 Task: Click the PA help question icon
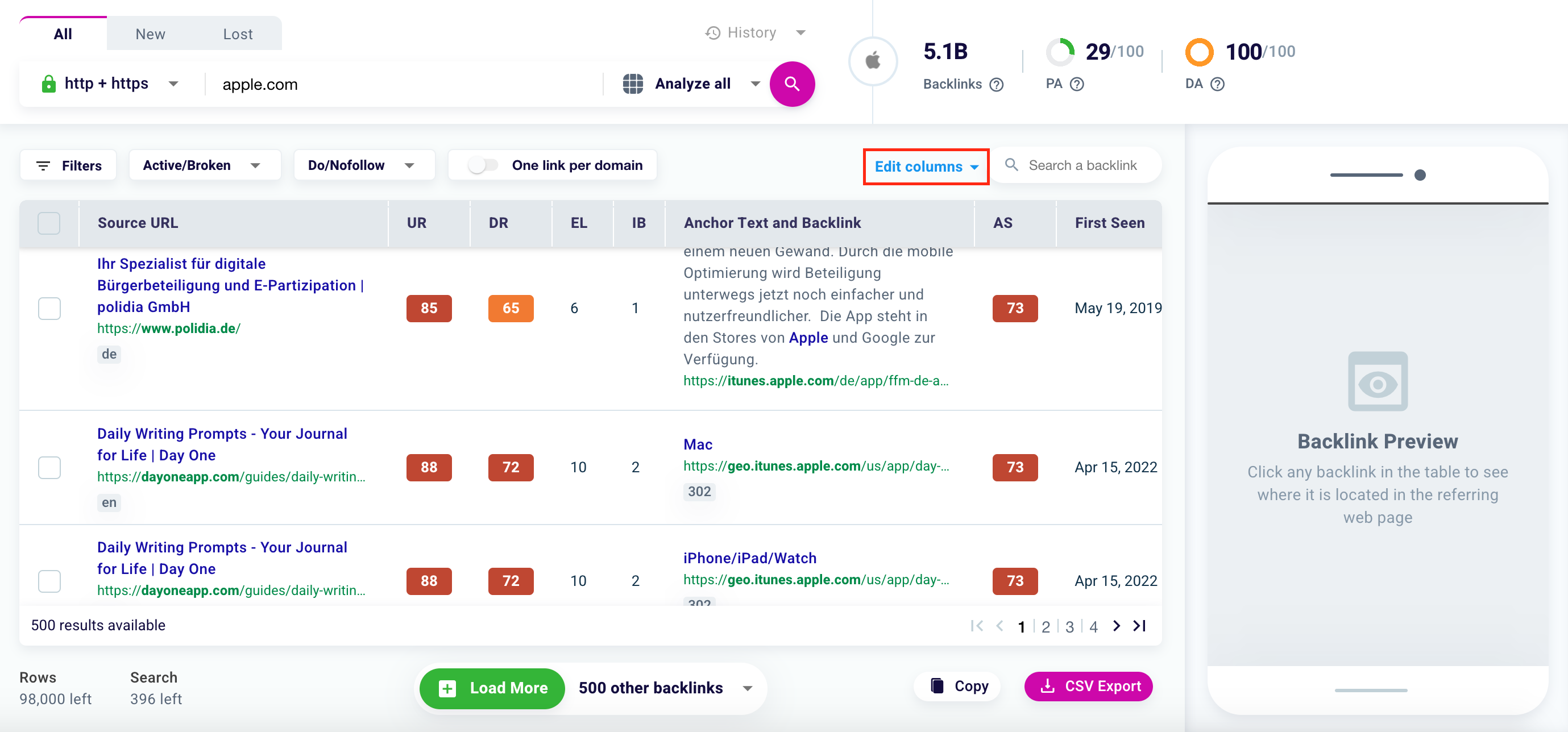1077,84
